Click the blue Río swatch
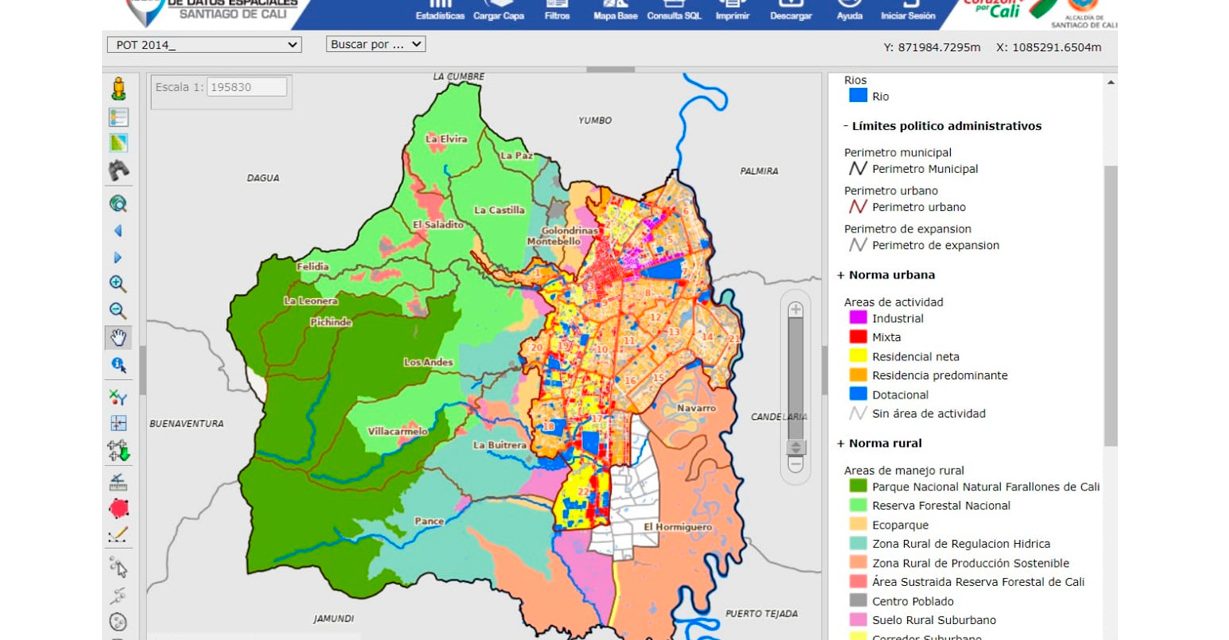Screen dimensions: 1229x640 tap(857, 96)
